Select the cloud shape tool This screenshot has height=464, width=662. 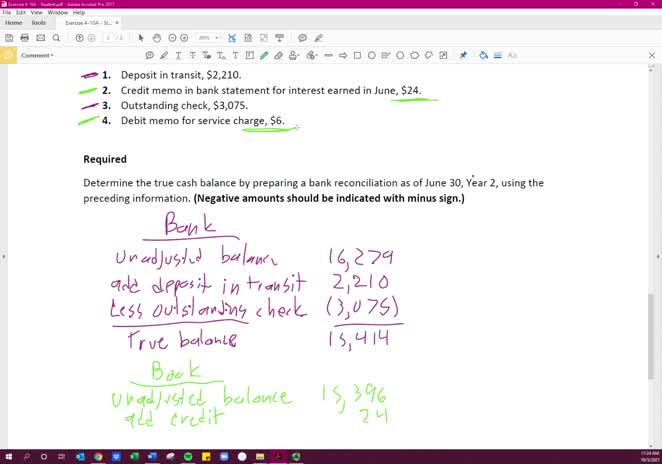point(415,55)
